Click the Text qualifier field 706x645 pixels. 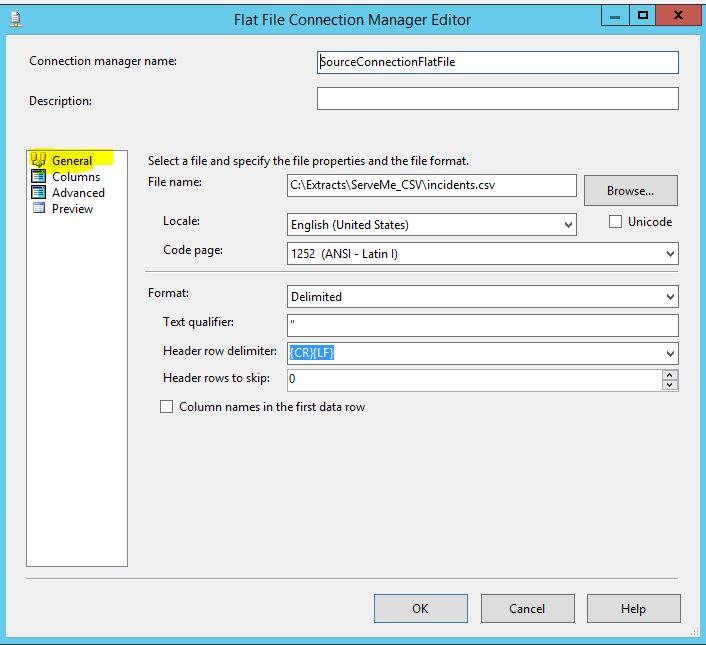[x=483, y=325]
